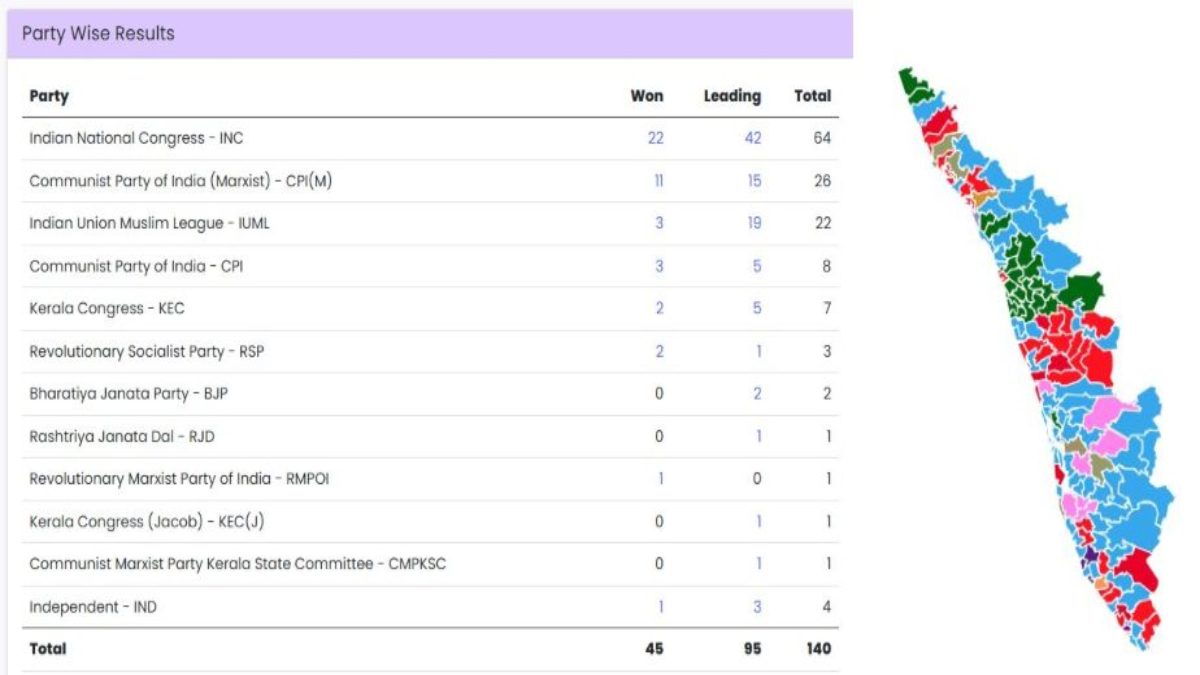Open the BJP leading count 2 link
This screenshot has width=1200, height=675.
pos(757,393)
